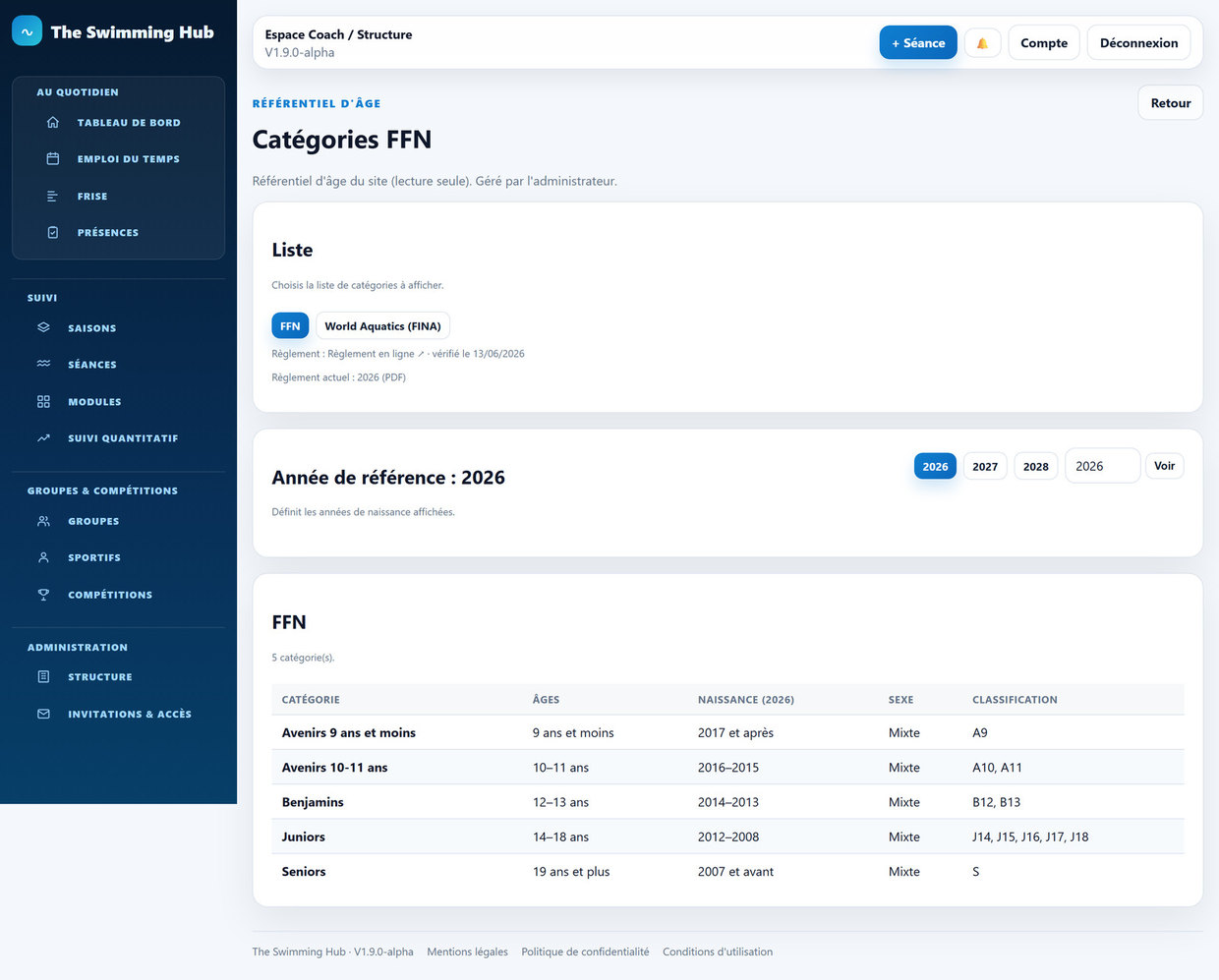
Task: Open the Swimming Hub logo icon
Action: tap(27, 31)
